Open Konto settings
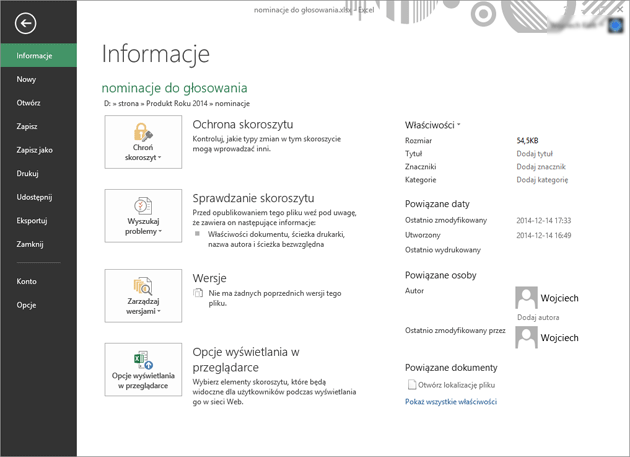Screen dimensions: 630x457 39,281
